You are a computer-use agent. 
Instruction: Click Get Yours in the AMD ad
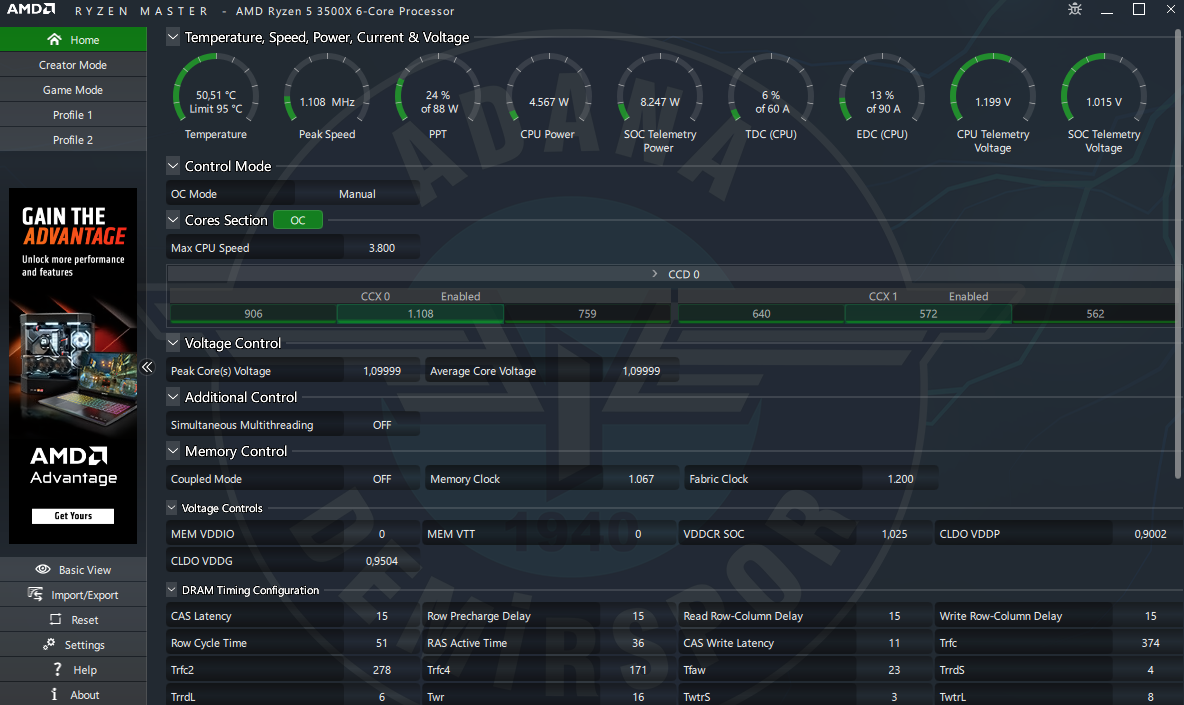coord(73,516)
